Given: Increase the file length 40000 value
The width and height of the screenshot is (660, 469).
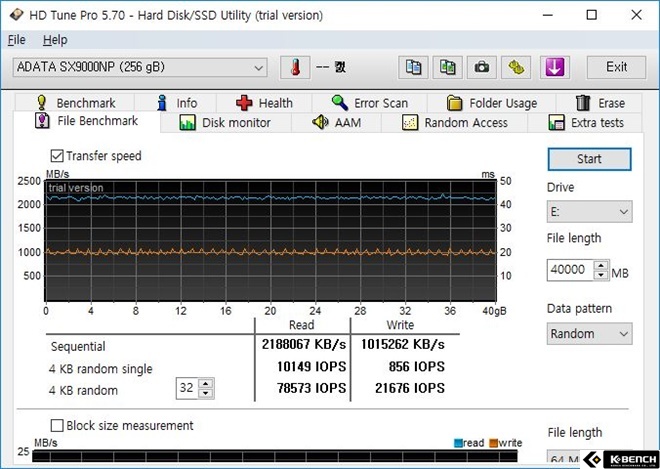Looking at the screenshot, I should (x=601, y=266).
